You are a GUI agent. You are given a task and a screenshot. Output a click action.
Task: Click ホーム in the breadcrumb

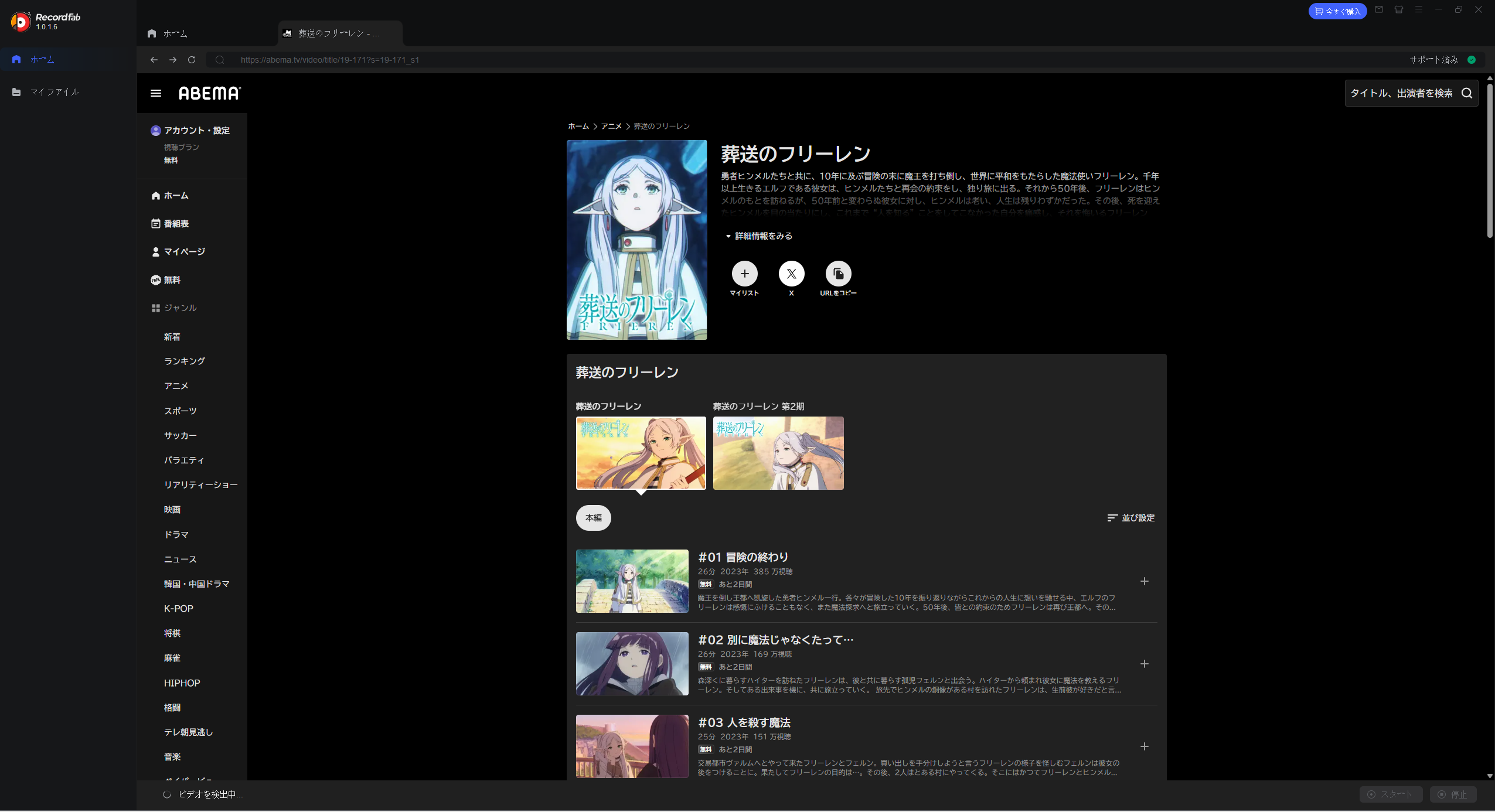tap(578, 127)
